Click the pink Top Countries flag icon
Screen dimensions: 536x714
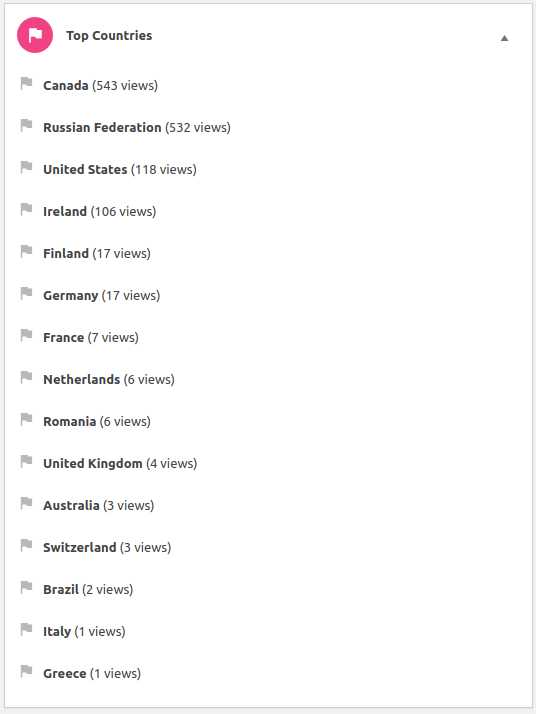pos(35,35)
